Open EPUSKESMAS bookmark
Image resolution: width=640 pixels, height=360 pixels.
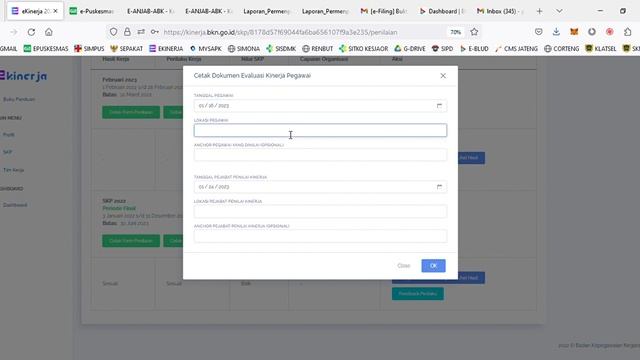click(x=46, y=49)
